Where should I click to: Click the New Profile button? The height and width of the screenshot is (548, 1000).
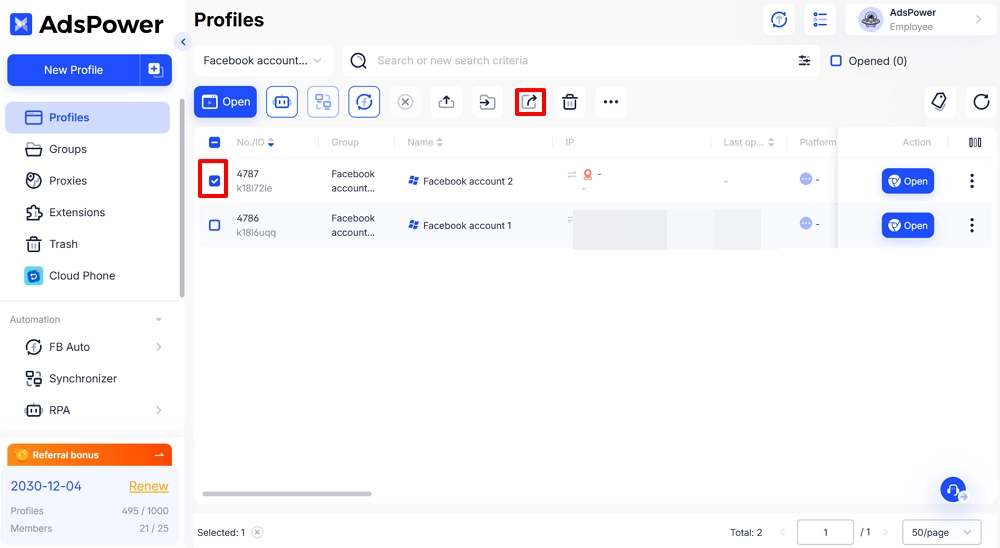(73, 70)
